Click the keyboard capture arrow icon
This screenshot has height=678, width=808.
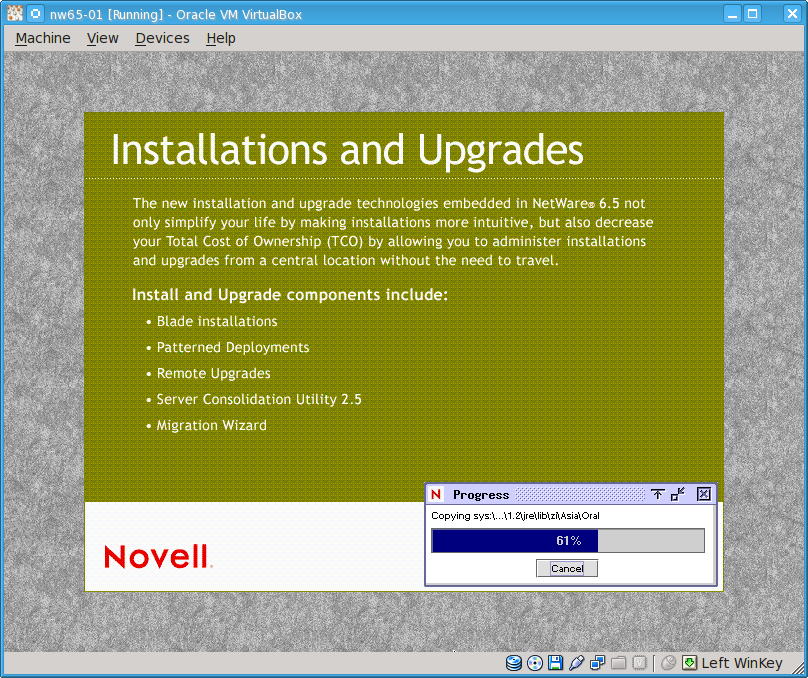[690, 663]
